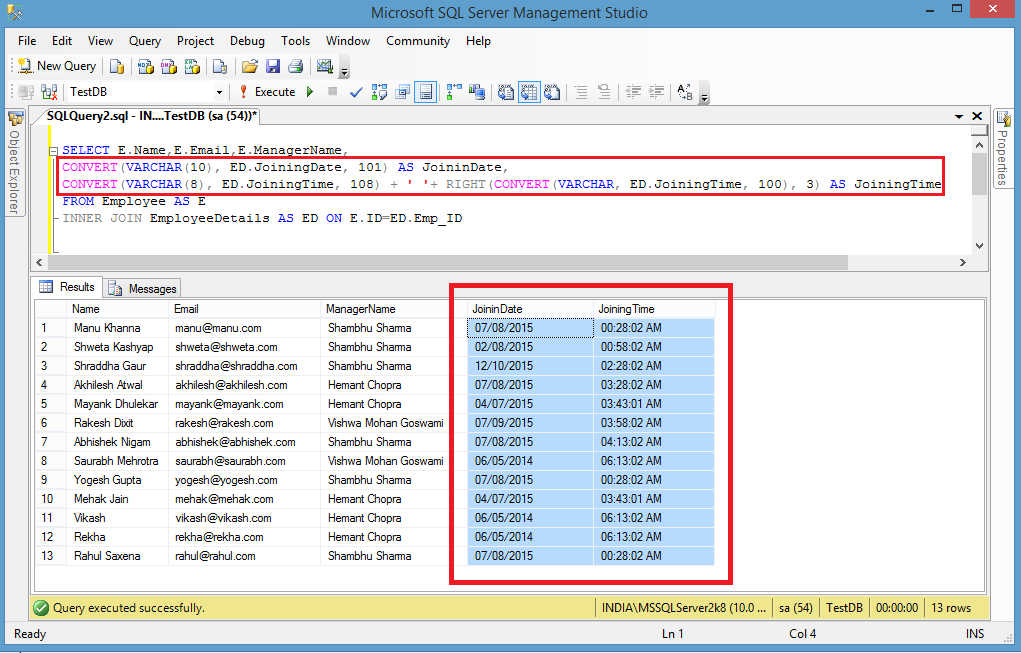
Task: Open the Tools menu
Action: point(295,41)
